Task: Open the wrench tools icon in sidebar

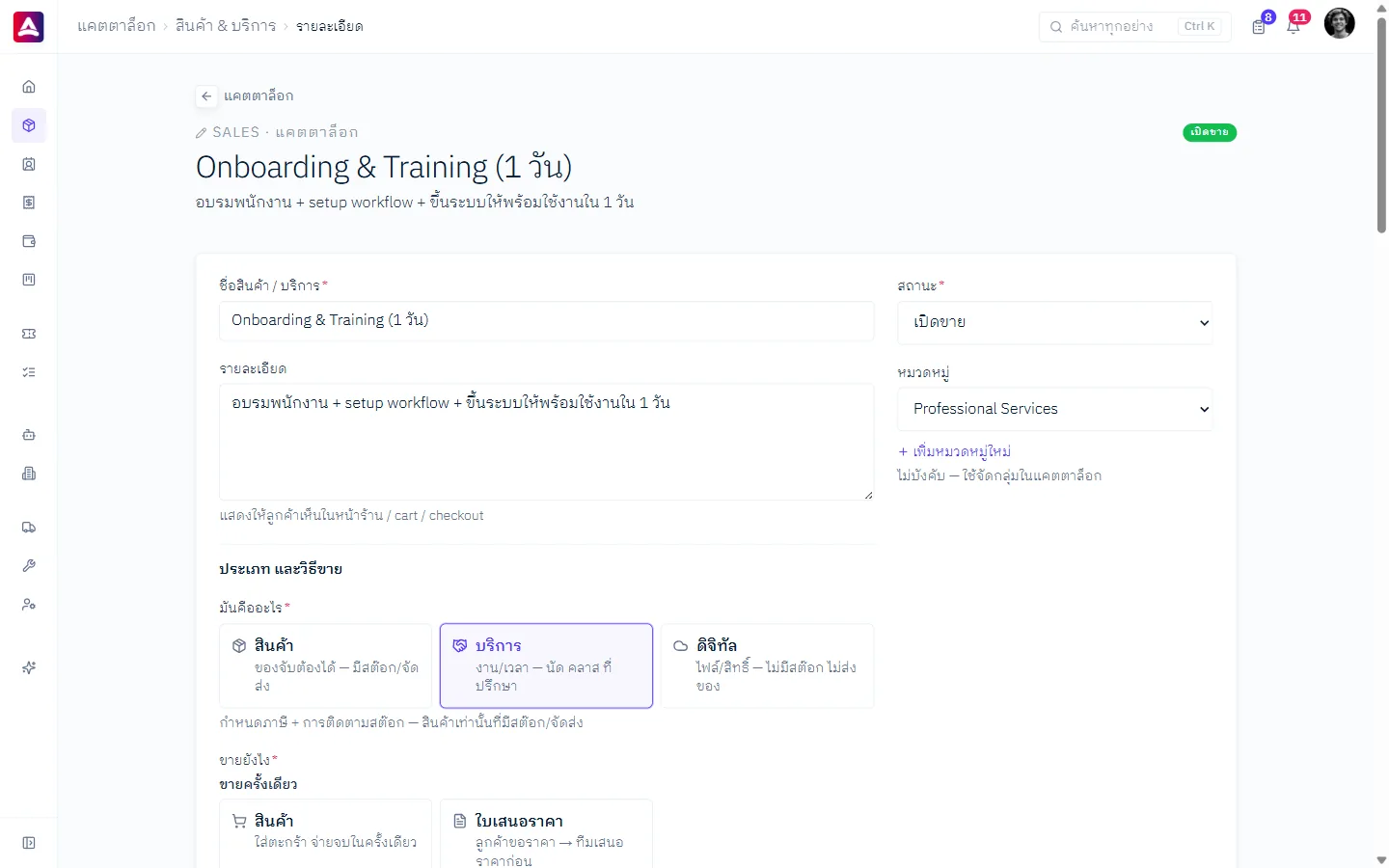Action: click(x=29, y=566)
